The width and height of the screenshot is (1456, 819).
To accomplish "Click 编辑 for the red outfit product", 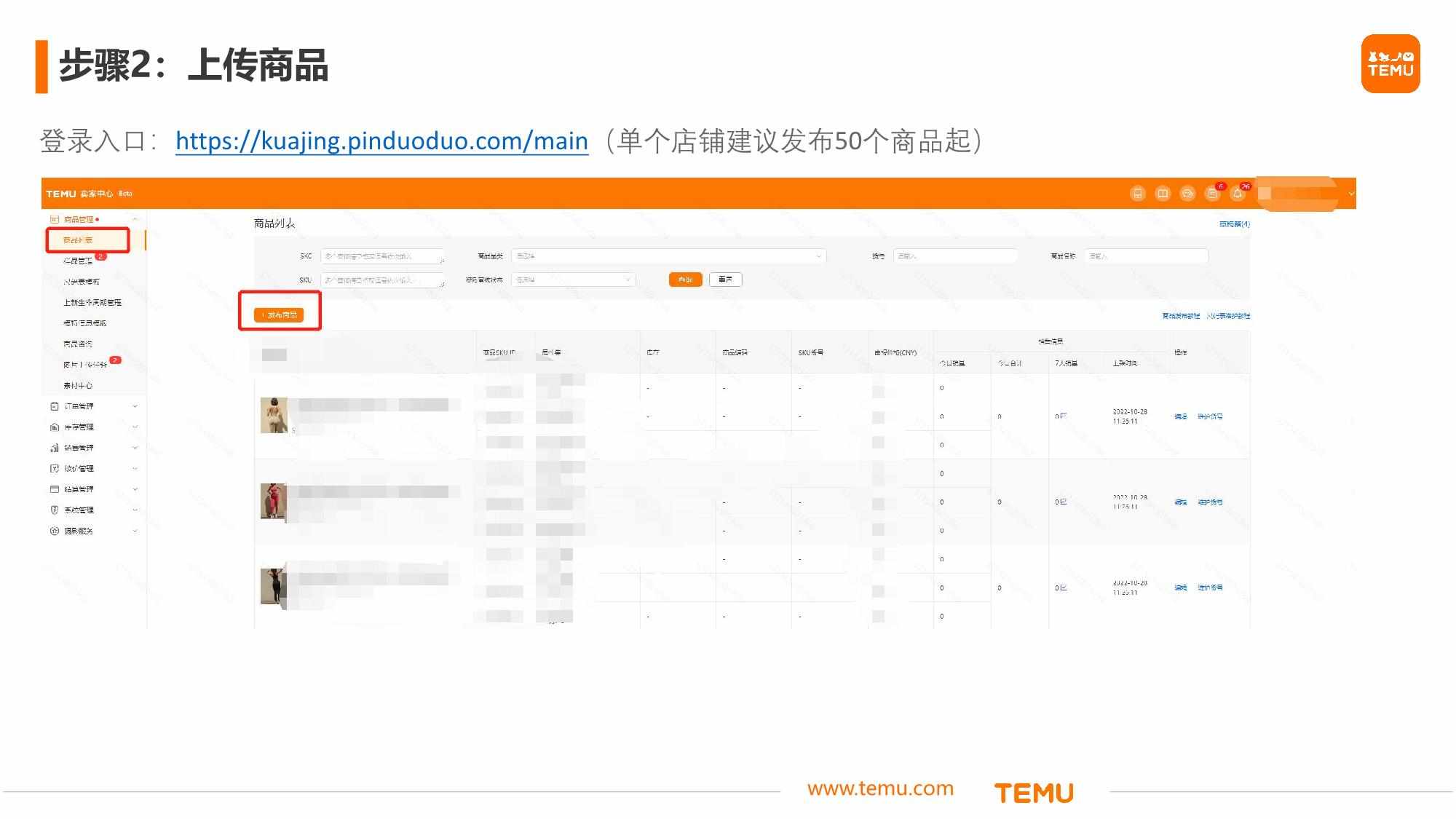I will click(x=1181, y=502).
